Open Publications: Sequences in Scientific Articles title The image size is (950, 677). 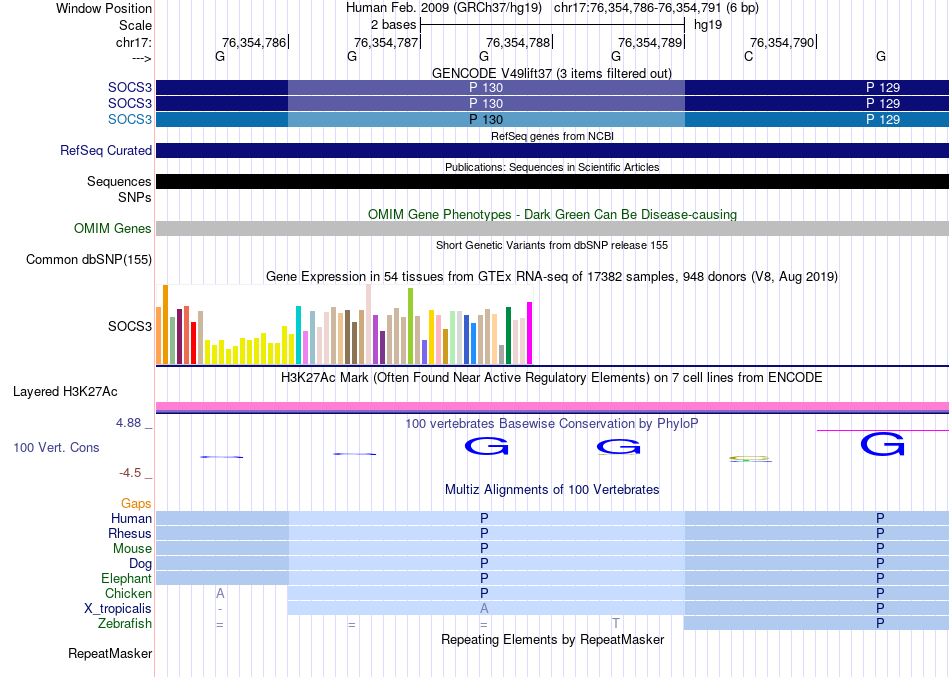pos(552,167)
